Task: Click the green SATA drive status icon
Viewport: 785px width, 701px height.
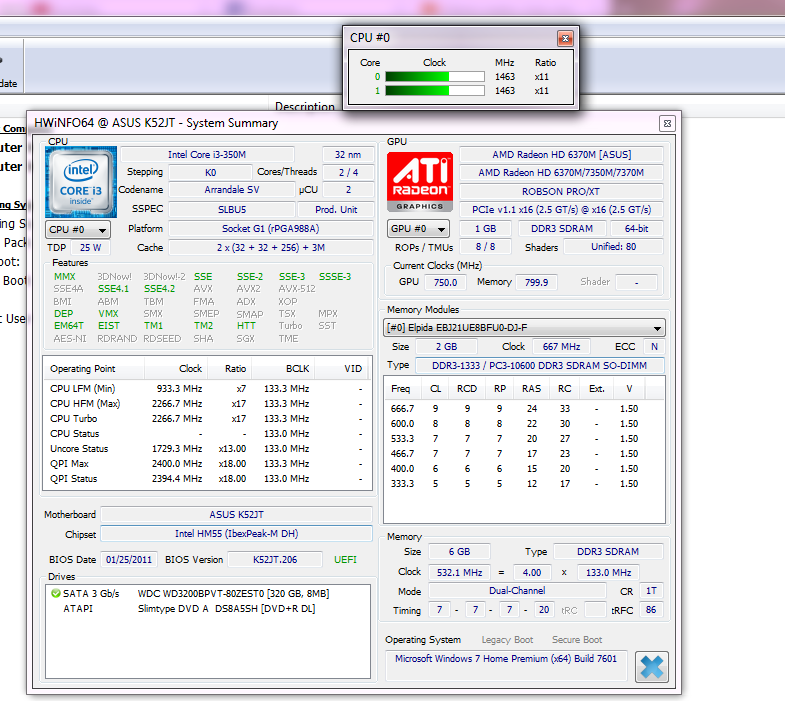Action: [x=56, y=593]
